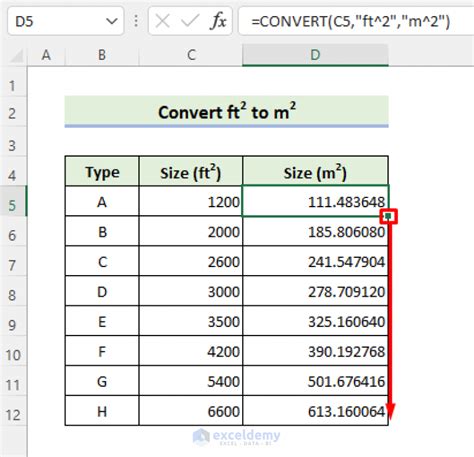Click the Type cell containing C

tap(102, 261)
